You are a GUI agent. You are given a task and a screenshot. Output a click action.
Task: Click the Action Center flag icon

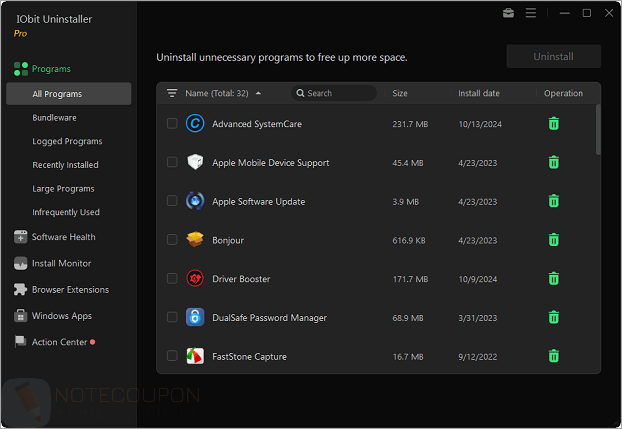coord(21,342)
